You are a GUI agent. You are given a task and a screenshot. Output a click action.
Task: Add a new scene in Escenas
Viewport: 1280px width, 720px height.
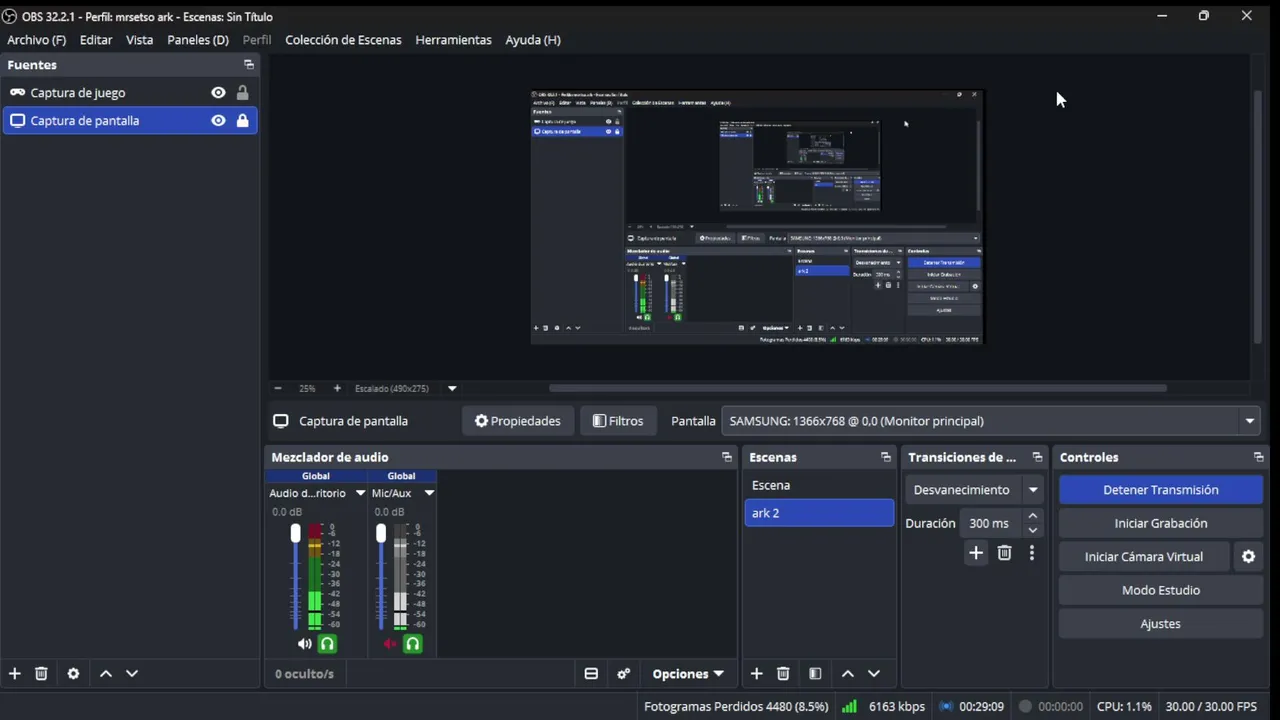click(x=757, y=674)
